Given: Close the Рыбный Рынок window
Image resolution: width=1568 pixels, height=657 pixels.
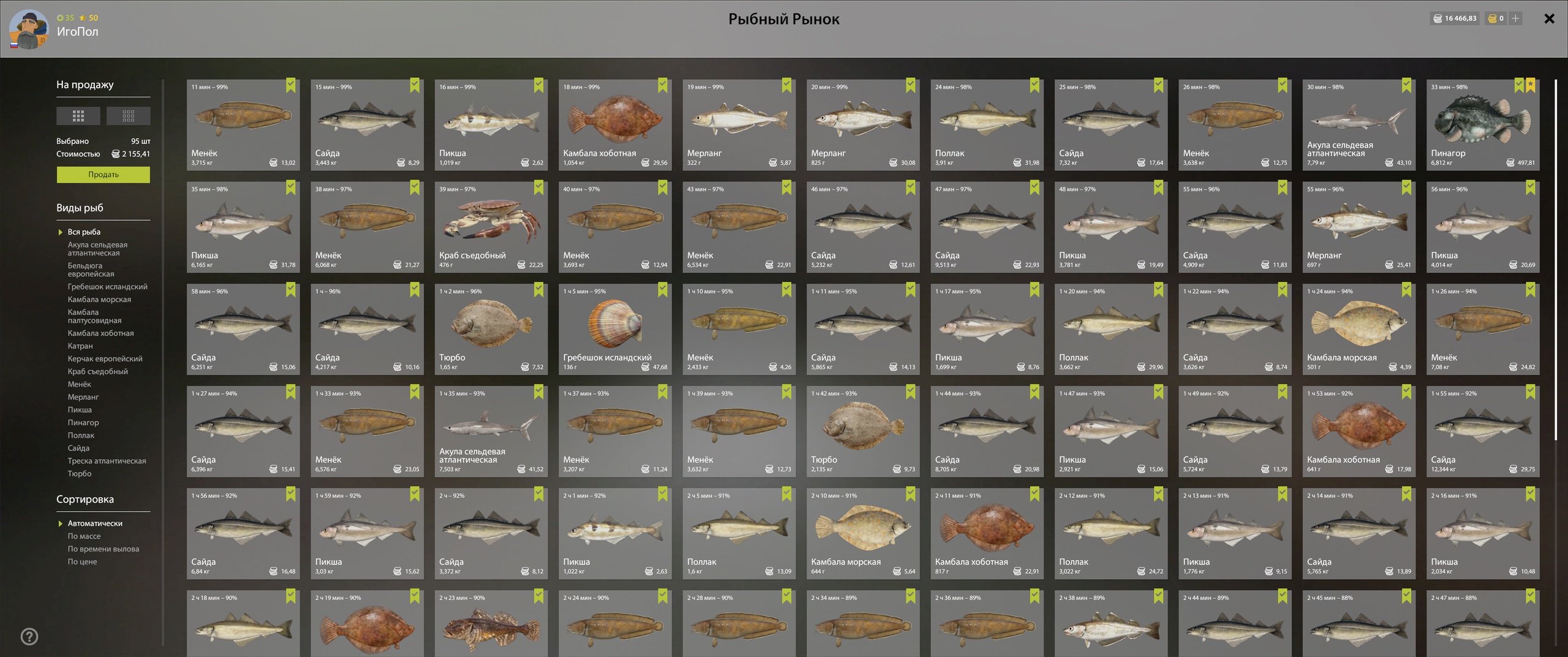Looking at the screenshot, I should [x=1550, y=18].
